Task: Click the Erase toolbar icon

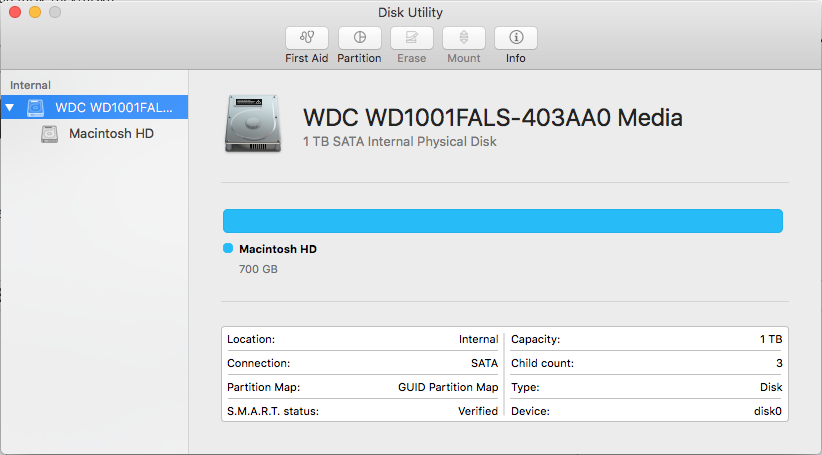Action: click(x=411, y=38)
